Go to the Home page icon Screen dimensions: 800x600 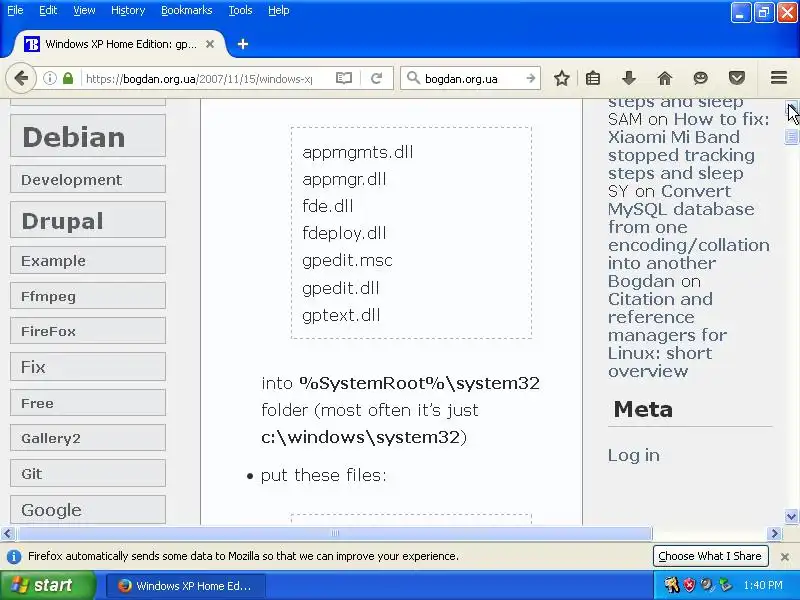tap(664, 78)
